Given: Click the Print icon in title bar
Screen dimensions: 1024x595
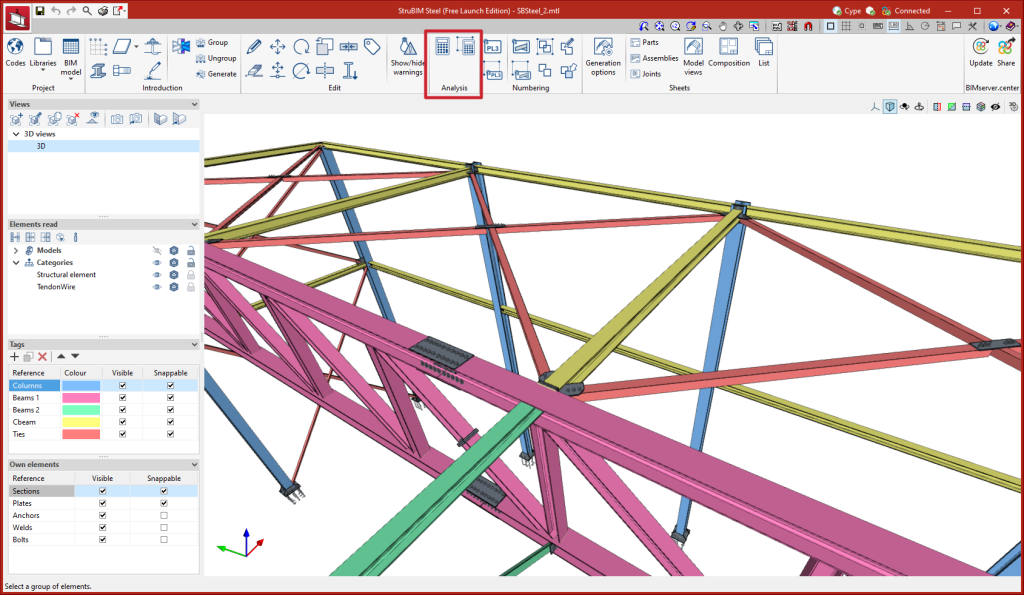Looking at the screenshot, I should tap(103, 10).
